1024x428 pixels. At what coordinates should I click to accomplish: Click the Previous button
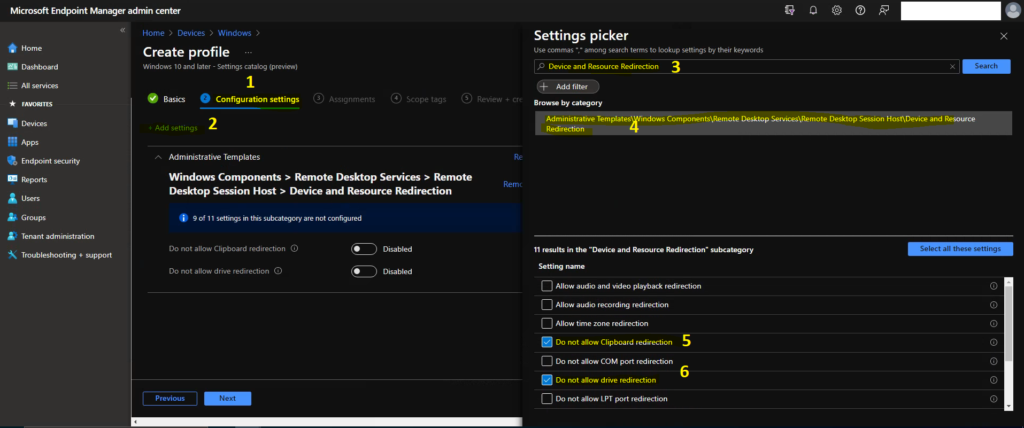tap(170, 399)
